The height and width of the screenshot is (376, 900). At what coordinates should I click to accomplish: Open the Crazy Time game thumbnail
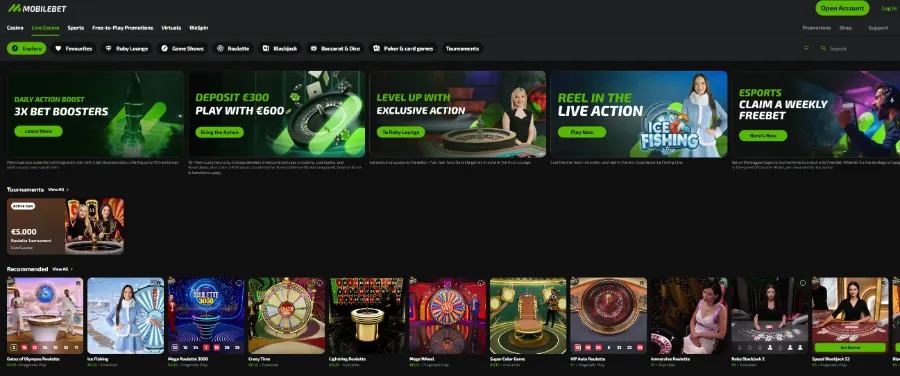[286, 316]
